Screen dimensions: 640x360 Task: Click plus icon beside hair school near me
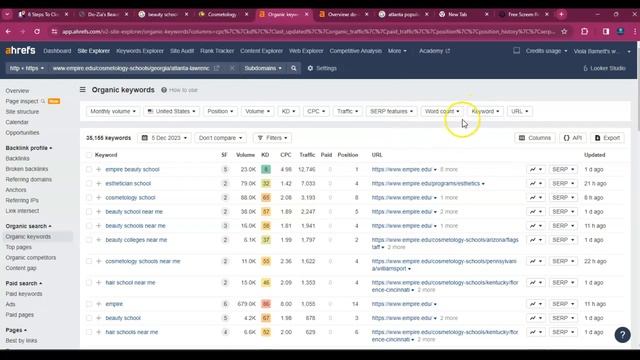(x=98, y=282)
